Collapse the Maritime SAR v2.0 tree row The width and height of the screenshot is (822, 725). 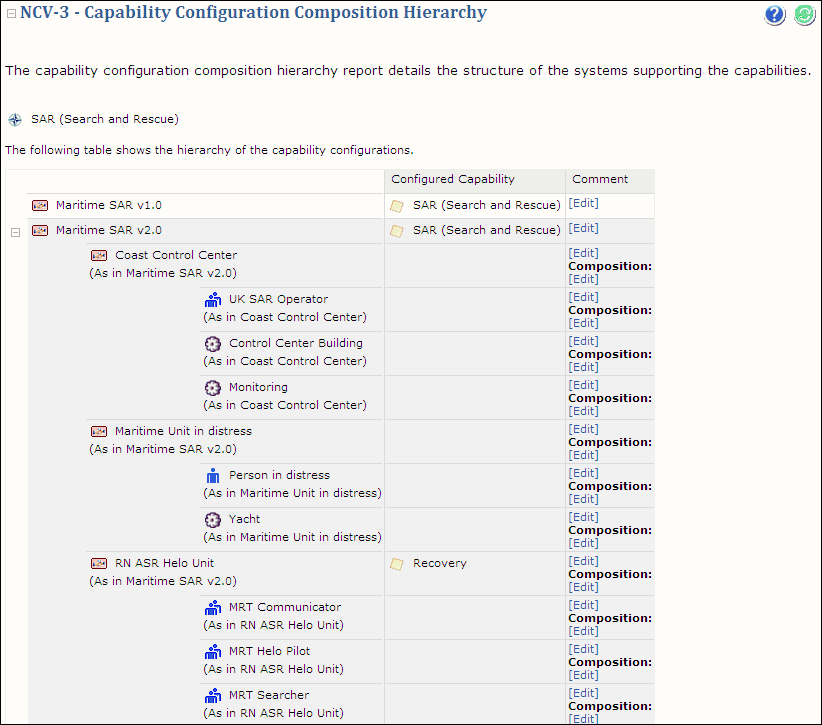coord(15,232)
